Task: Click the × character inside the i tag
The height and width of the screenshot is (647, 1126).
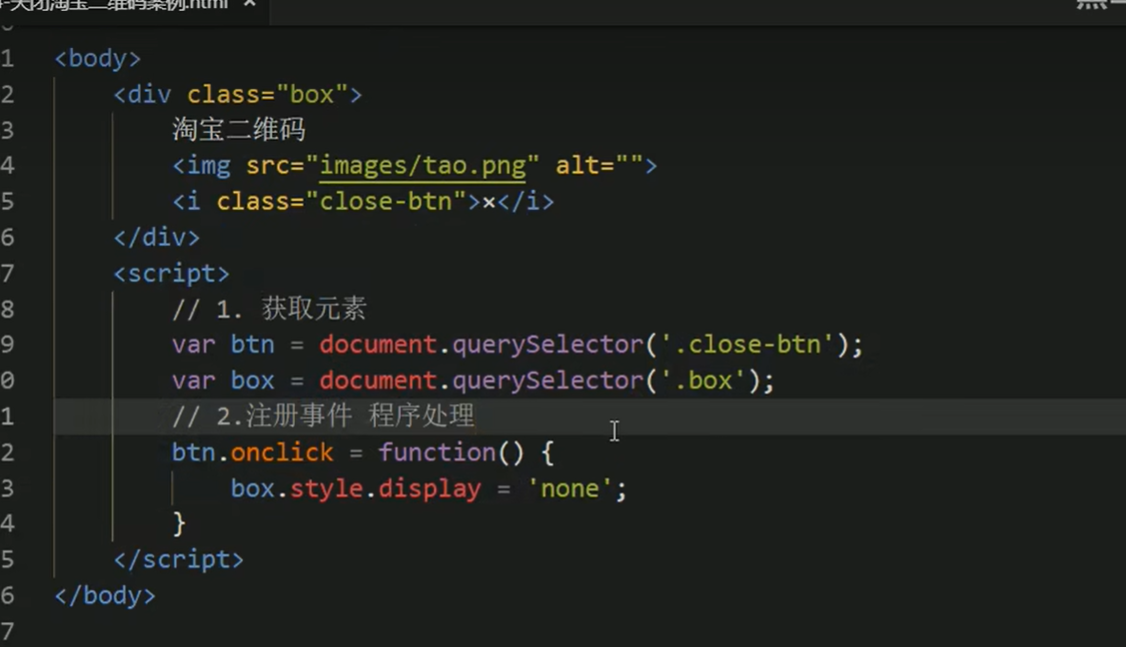Action: point(489,203)
